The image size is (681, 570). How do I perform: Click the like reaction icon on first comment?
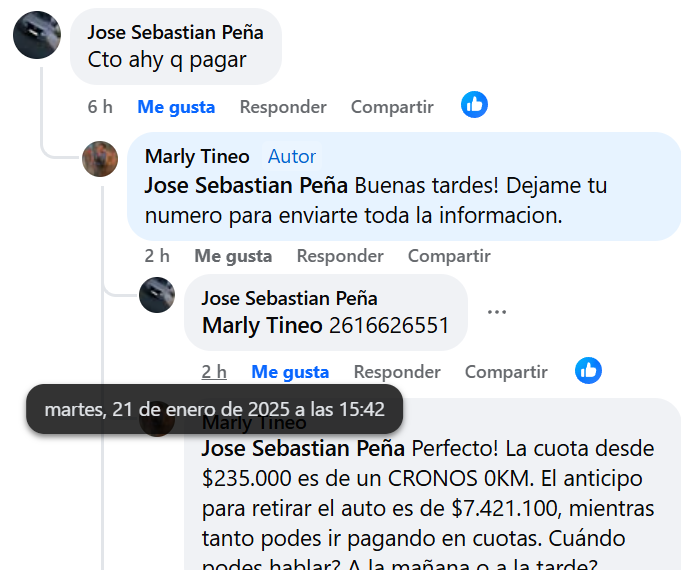coord(474,105)
